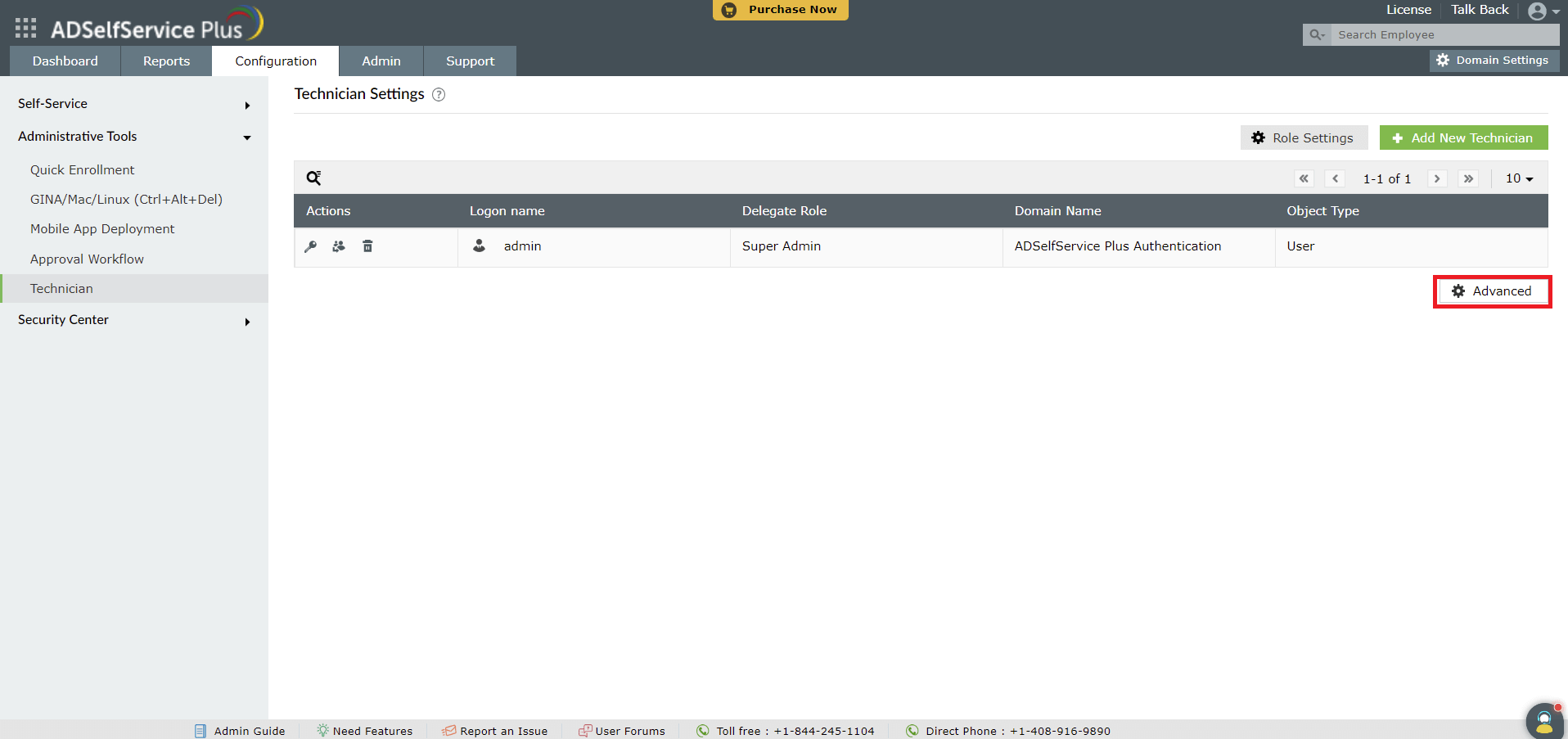
Task: Open the User Forums link
Action: click(622, 731)
